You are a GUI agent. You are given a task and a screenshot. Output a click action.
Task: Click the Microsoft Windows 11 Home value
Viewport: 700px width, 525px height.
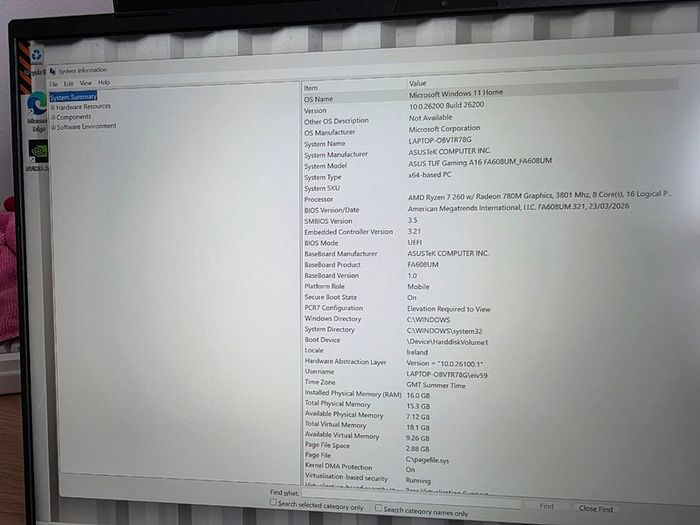[x=456, y=93]
